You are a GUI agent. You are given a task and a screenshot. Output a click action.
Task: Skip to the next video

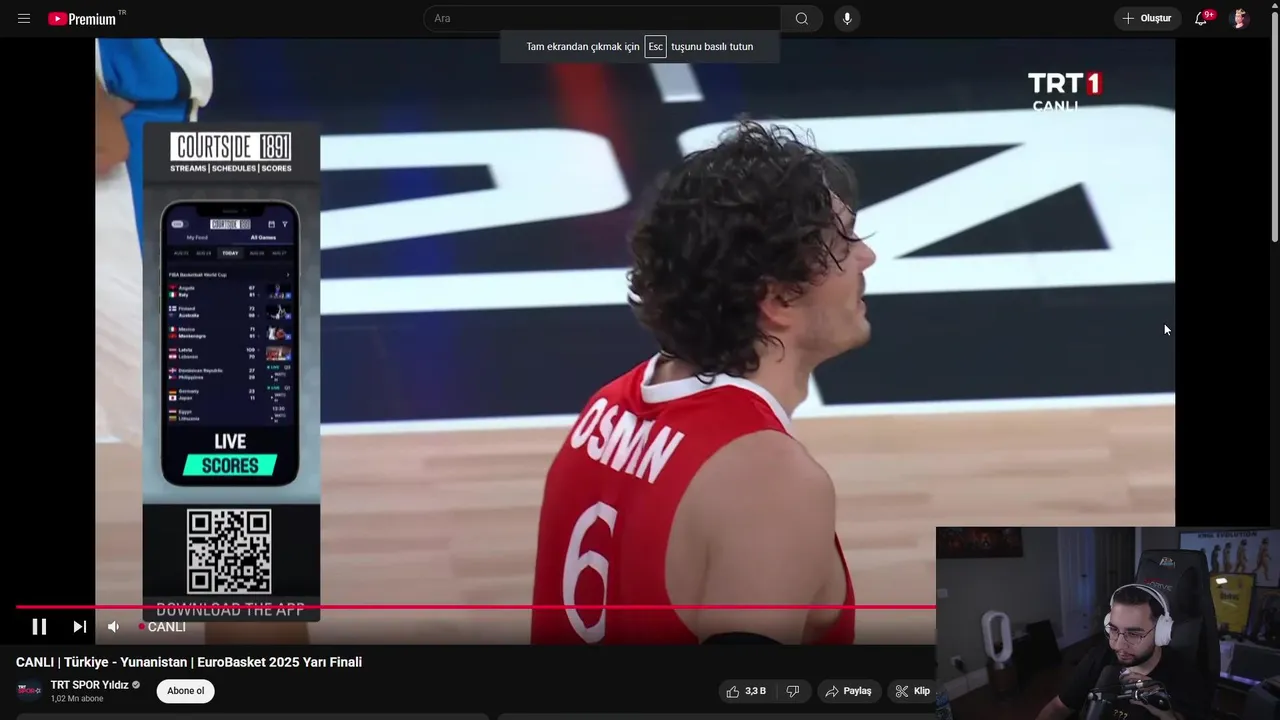(79, 627)
